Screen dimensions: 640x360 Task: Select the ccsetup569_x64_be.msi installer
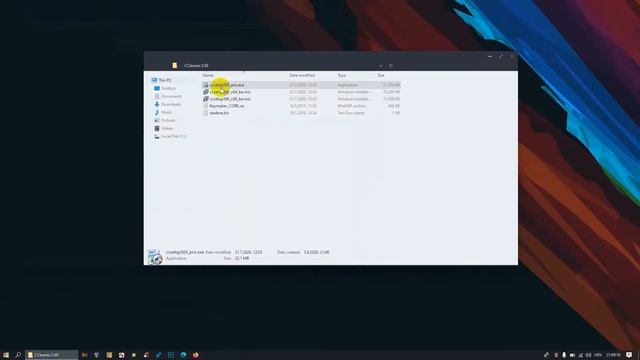(x=230, y=92)
